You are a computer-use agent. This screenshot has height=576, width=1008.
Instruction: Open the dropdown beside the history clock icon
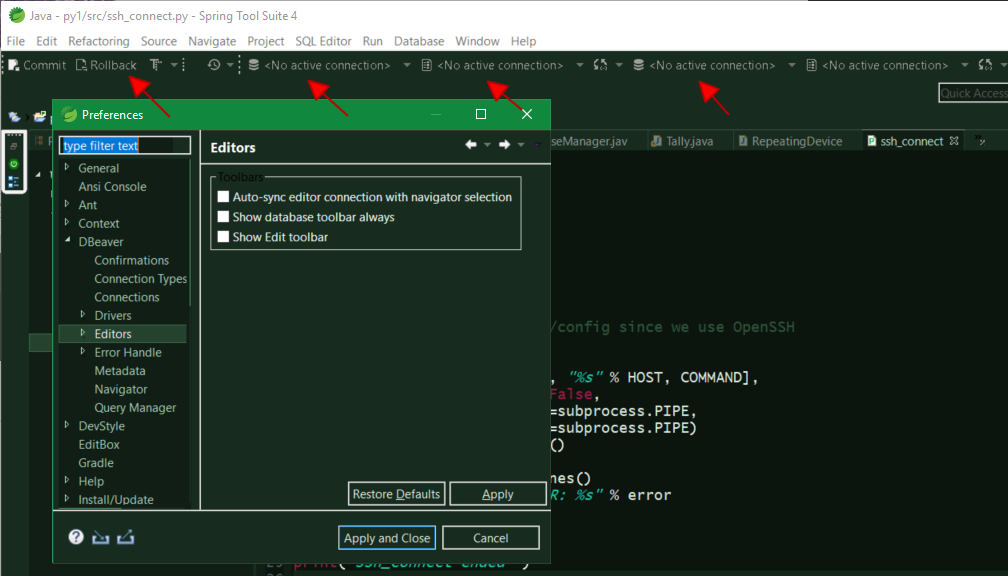[x=230, y=65]
